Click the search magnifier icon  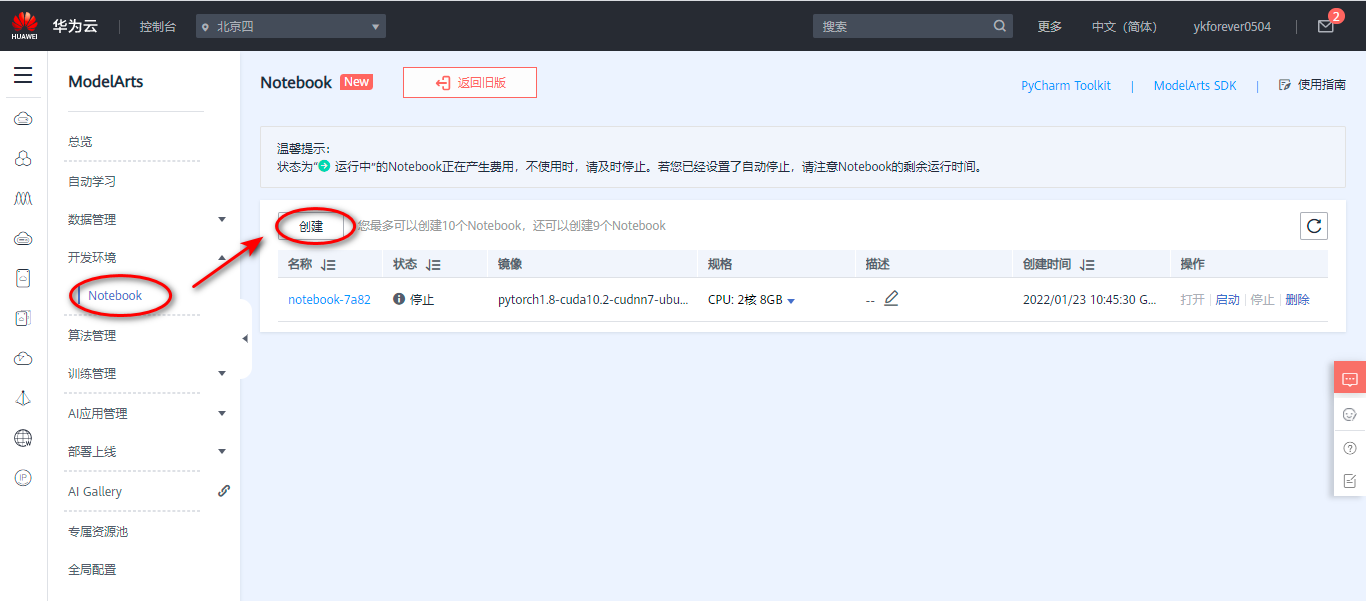(x=1000, y=26)
